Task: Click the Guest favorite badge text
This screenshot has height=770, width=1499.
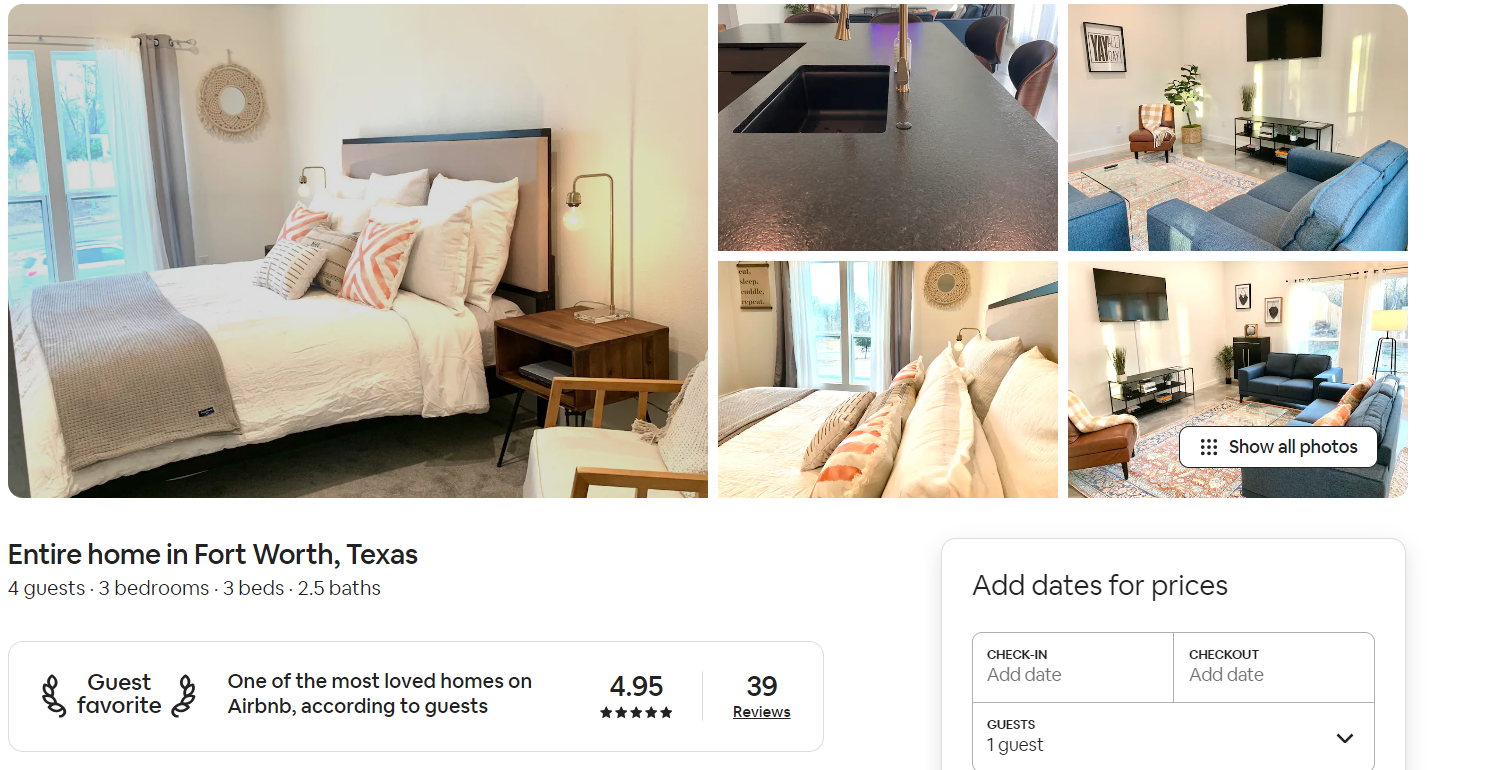Action: pos(119,694)
